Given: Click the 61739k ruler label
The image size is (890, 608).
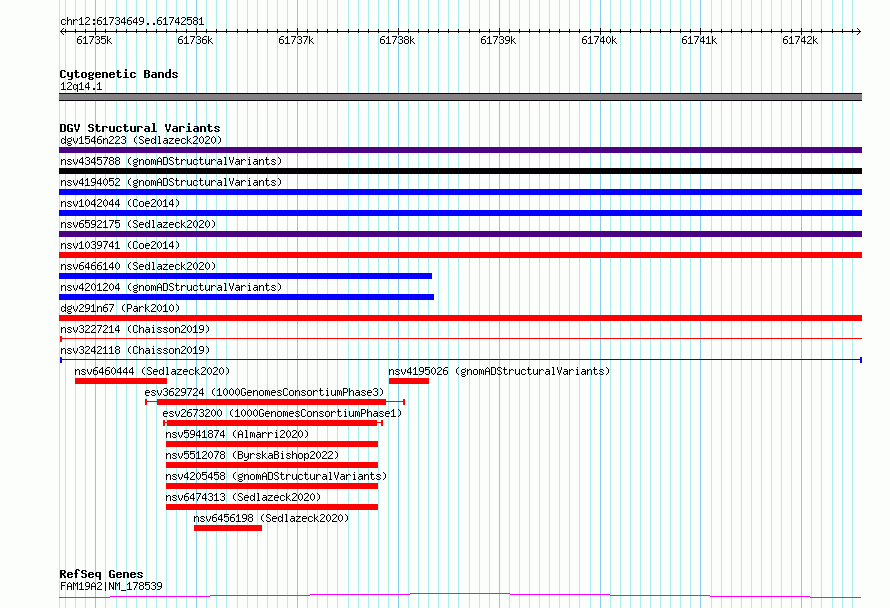Looking at the screenshot, I should (x=498, y=40).
